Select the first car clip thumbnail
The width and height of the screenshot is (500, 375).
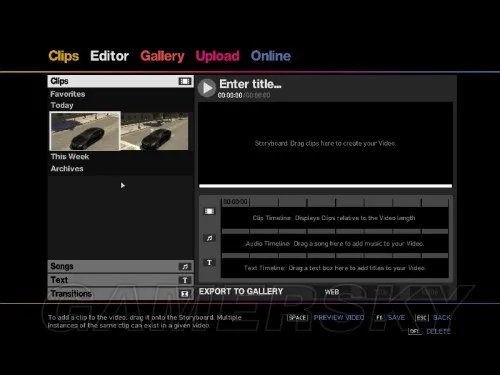85,131
